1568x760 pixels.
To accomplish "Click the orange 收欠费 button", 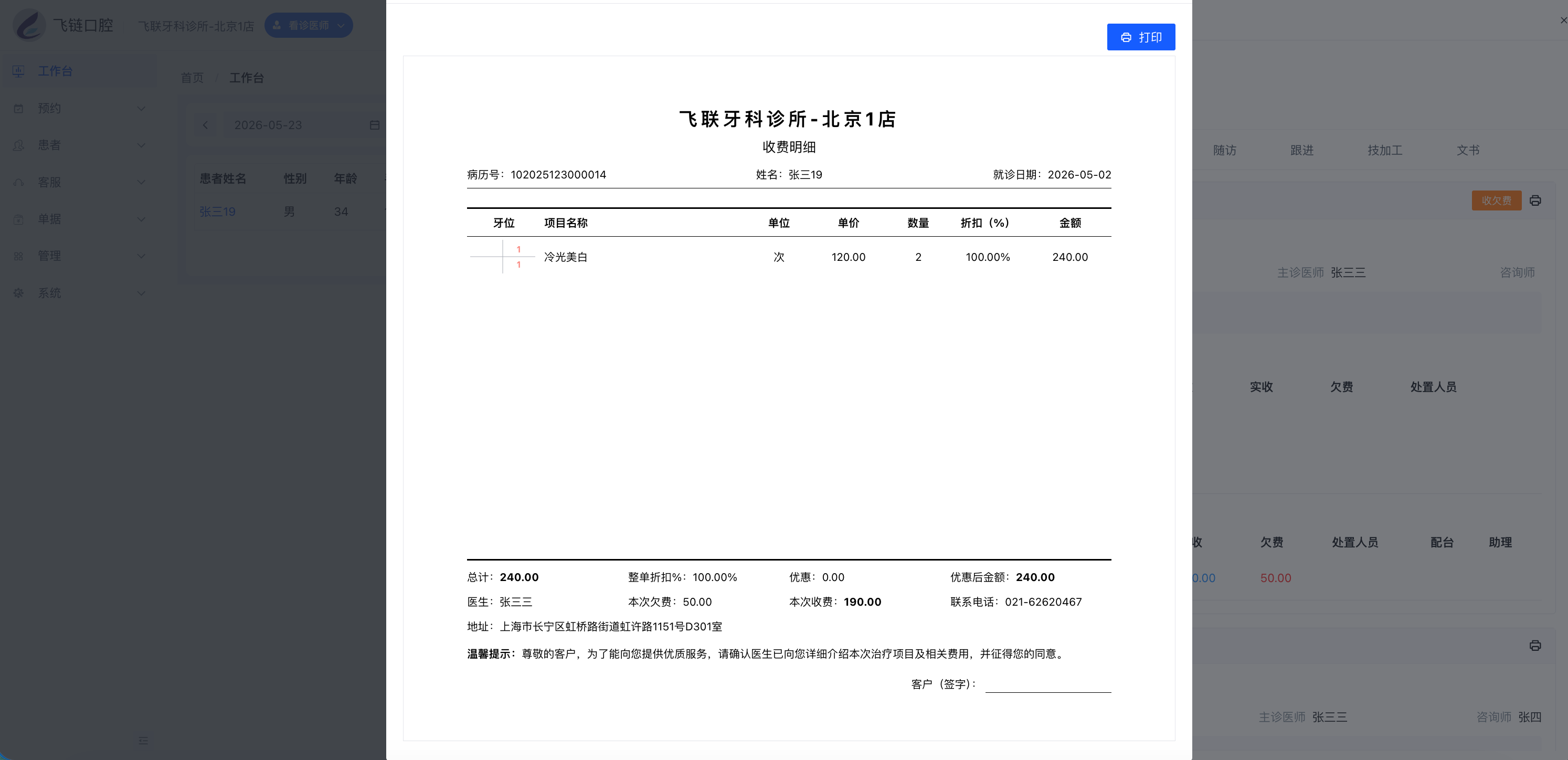I will [x=1496, y=200].
